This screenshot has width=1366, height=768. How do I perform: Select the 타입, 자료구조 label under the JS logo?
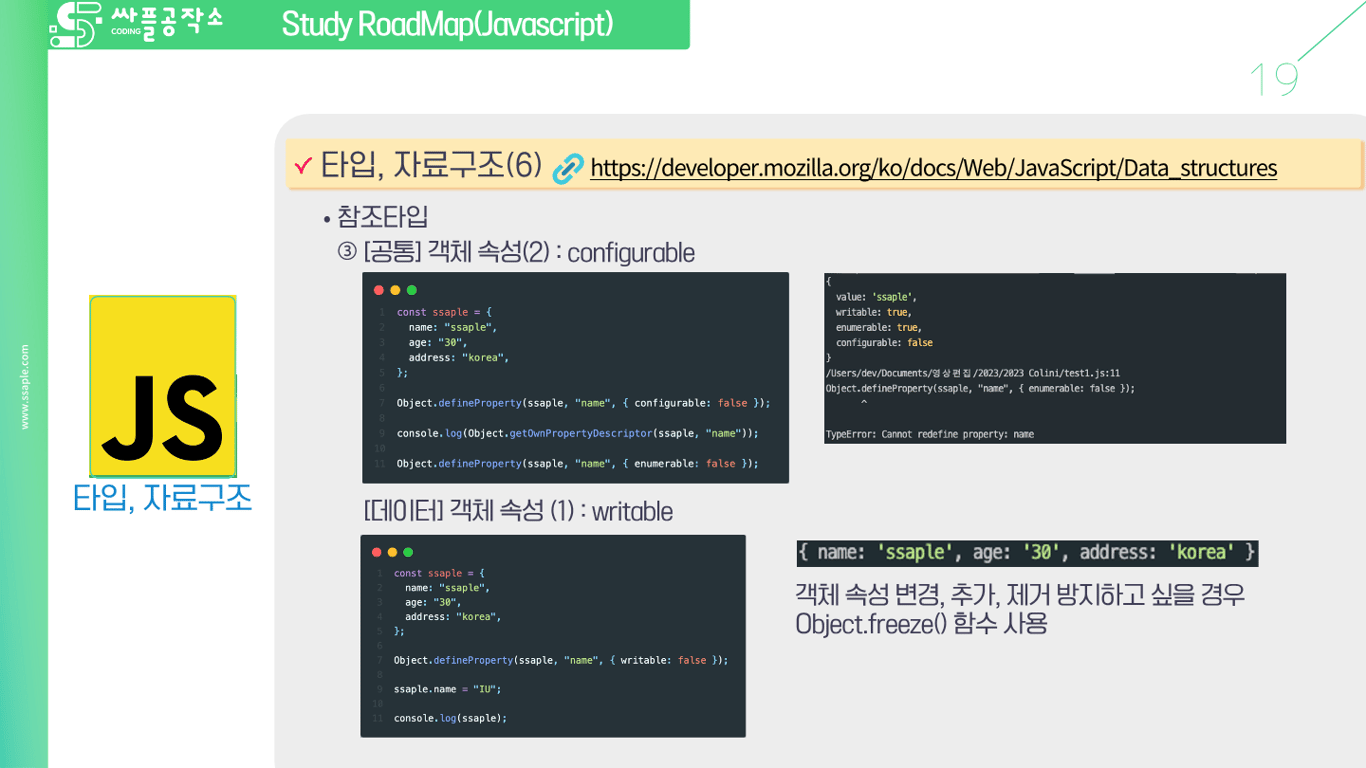tap(162, 497)
